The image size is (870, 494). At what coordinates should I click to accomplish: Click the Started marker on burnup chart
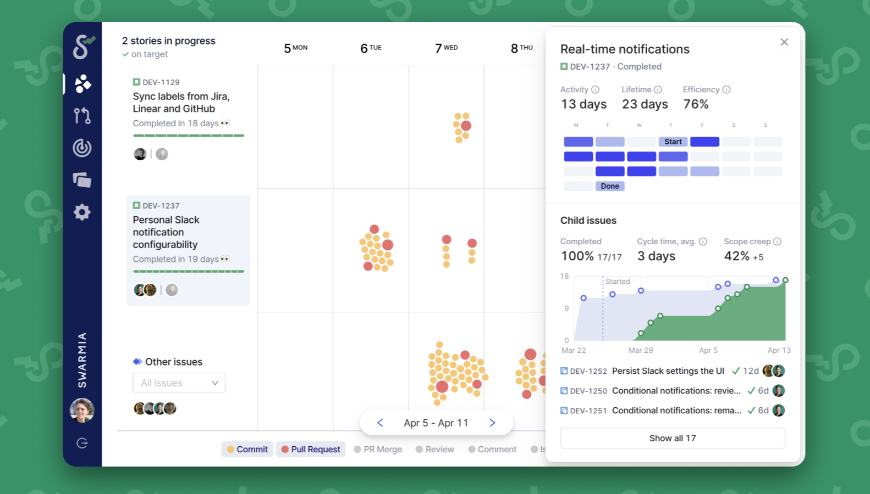click(617, 282)
